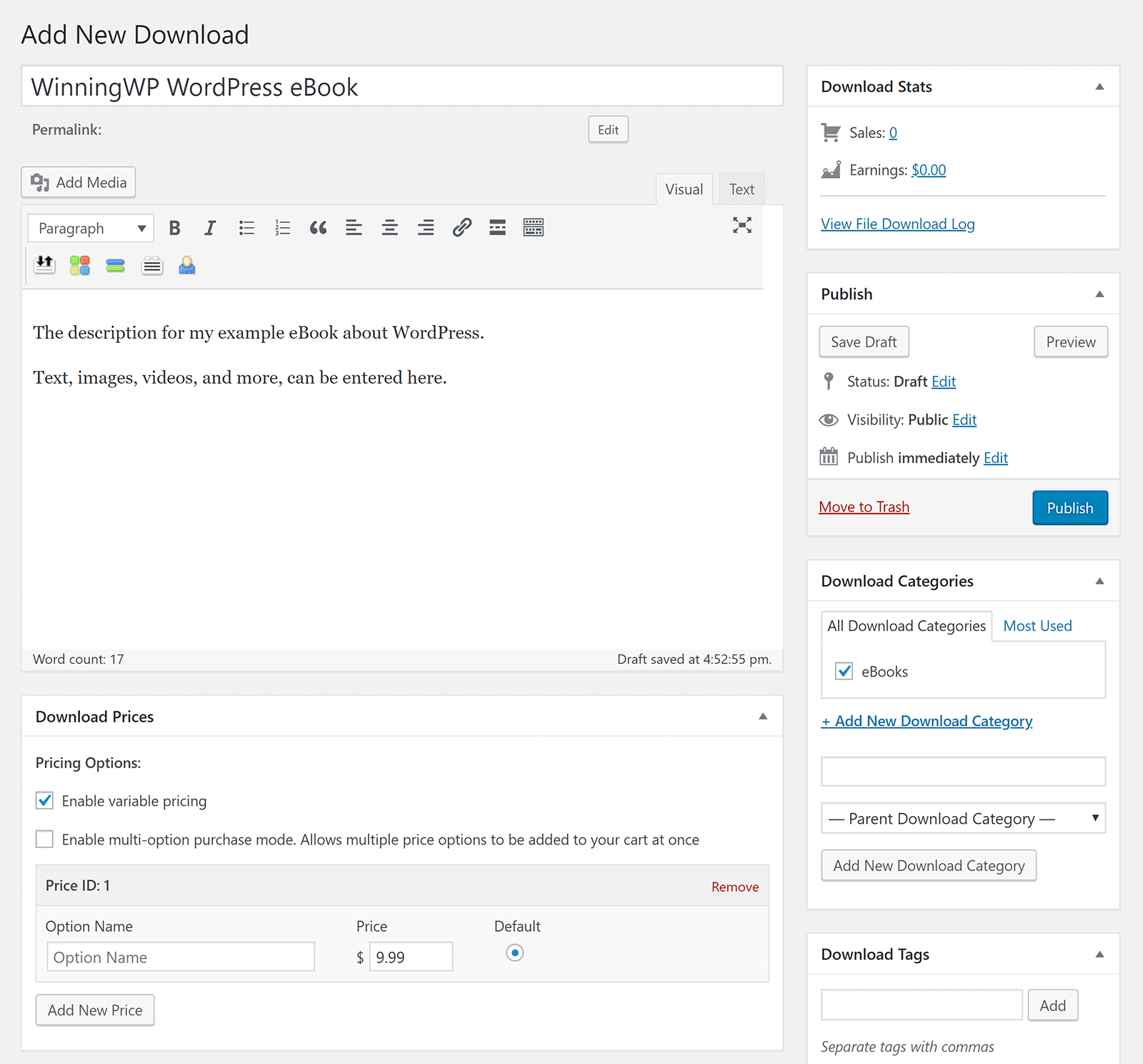Collapse the Download Prices panel
Image resolution: width=1143 pixels, height=1064 pixels.
point(763,716)
